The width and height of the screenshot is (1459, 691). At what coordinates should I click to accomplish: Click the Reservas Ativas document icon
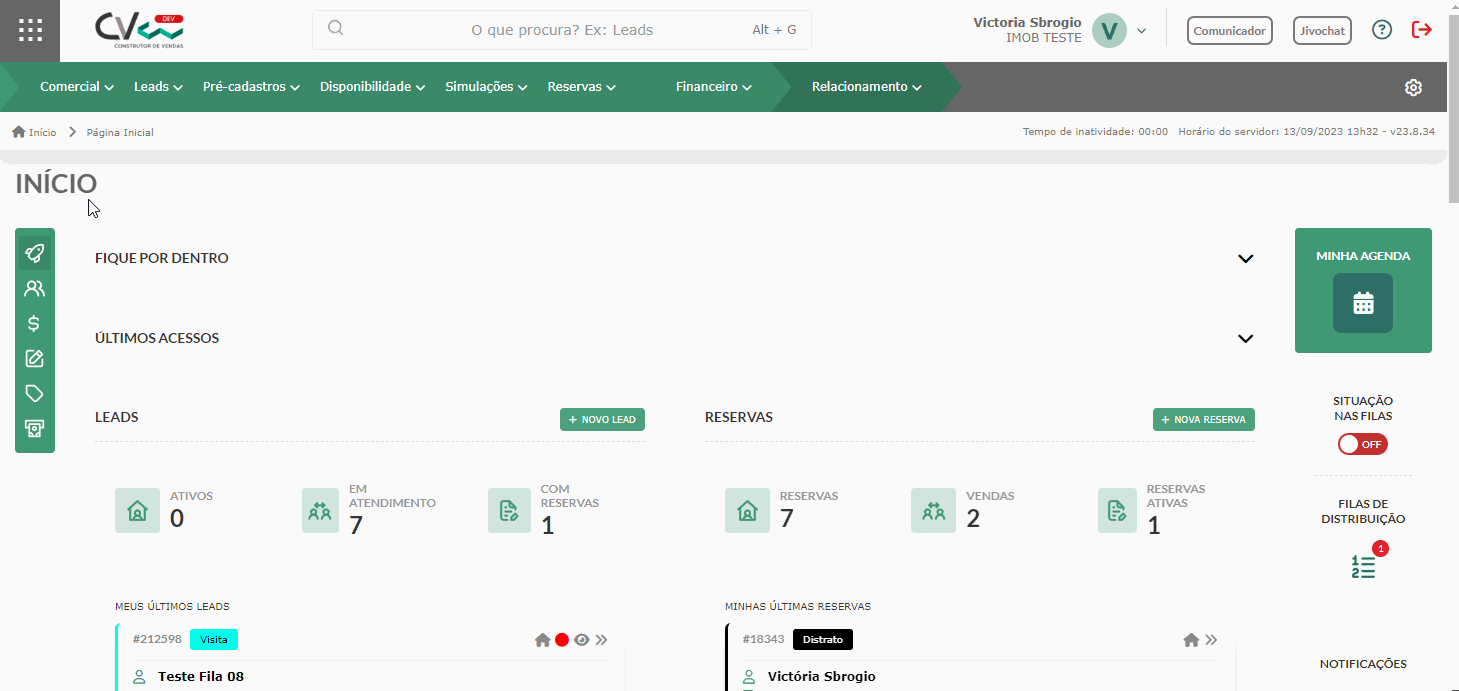point(1117,510)
